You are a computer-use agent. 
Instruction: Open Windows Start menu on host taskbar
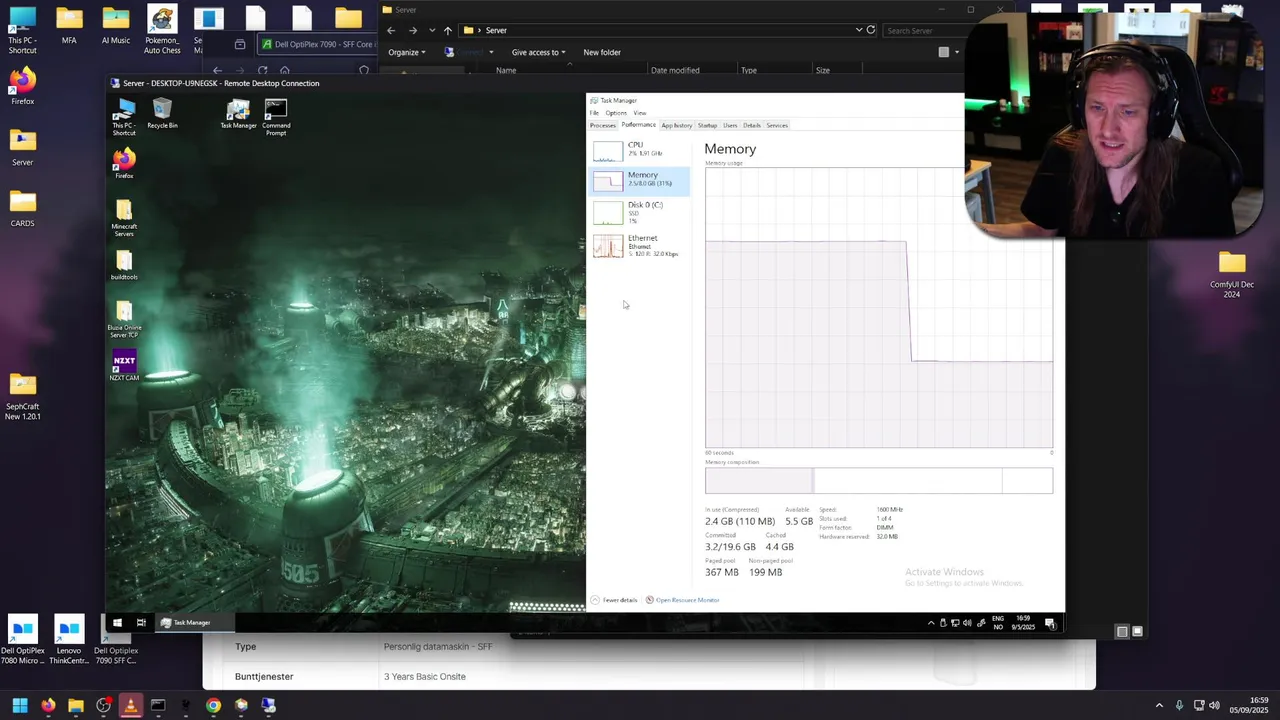click(x=19, y=705)
